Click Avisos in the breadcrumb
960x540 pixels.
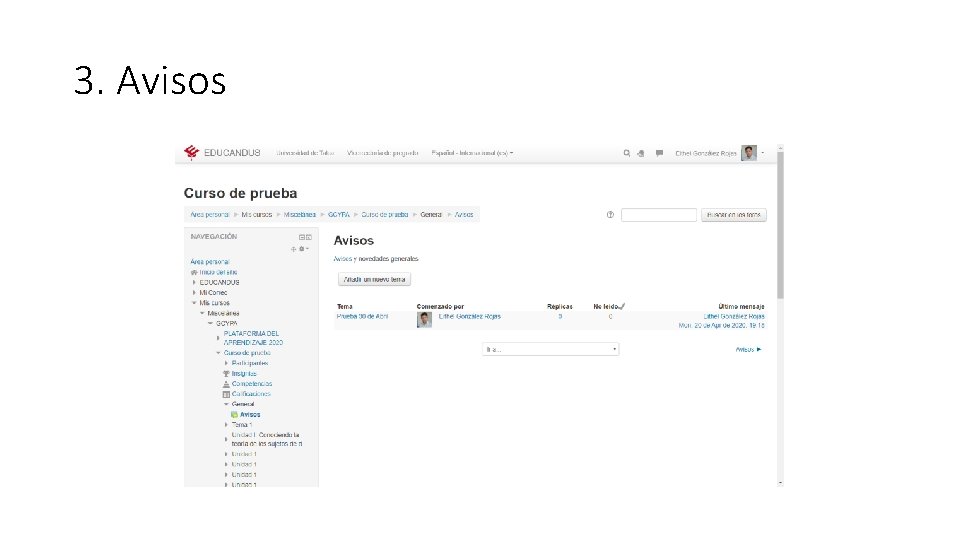(x=463, y=215)
